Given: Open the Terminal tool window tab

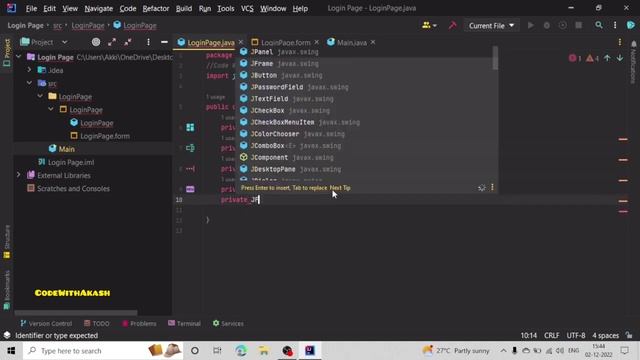Looking at the screenshot, I should [x=184, y=323].
